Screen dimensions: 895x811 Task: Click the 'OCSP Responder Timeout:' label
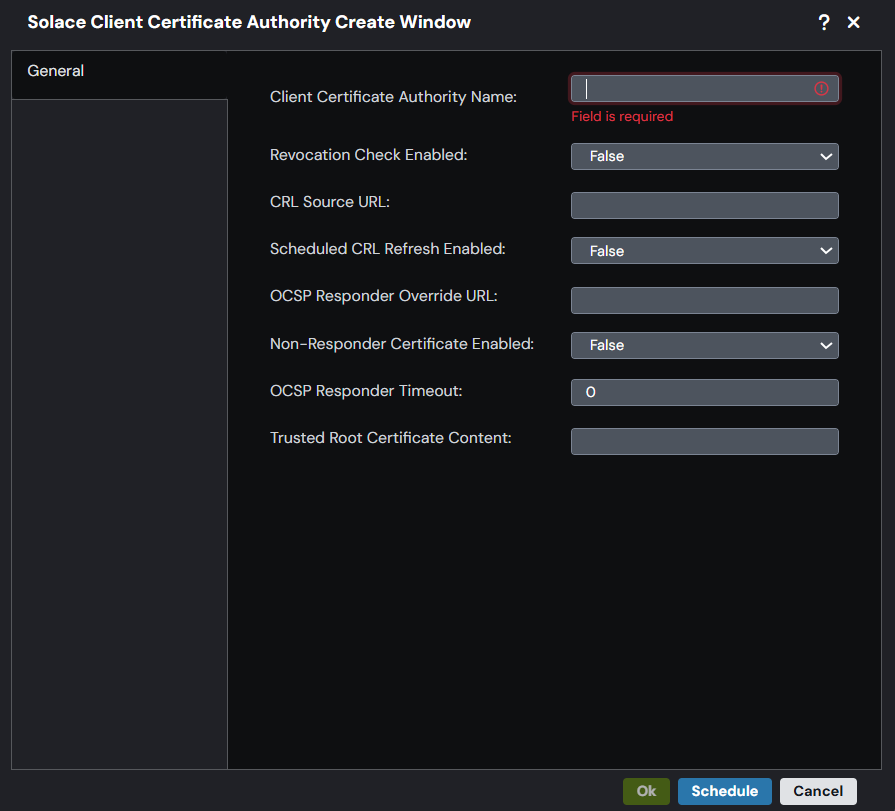click(x=366, y=391)
